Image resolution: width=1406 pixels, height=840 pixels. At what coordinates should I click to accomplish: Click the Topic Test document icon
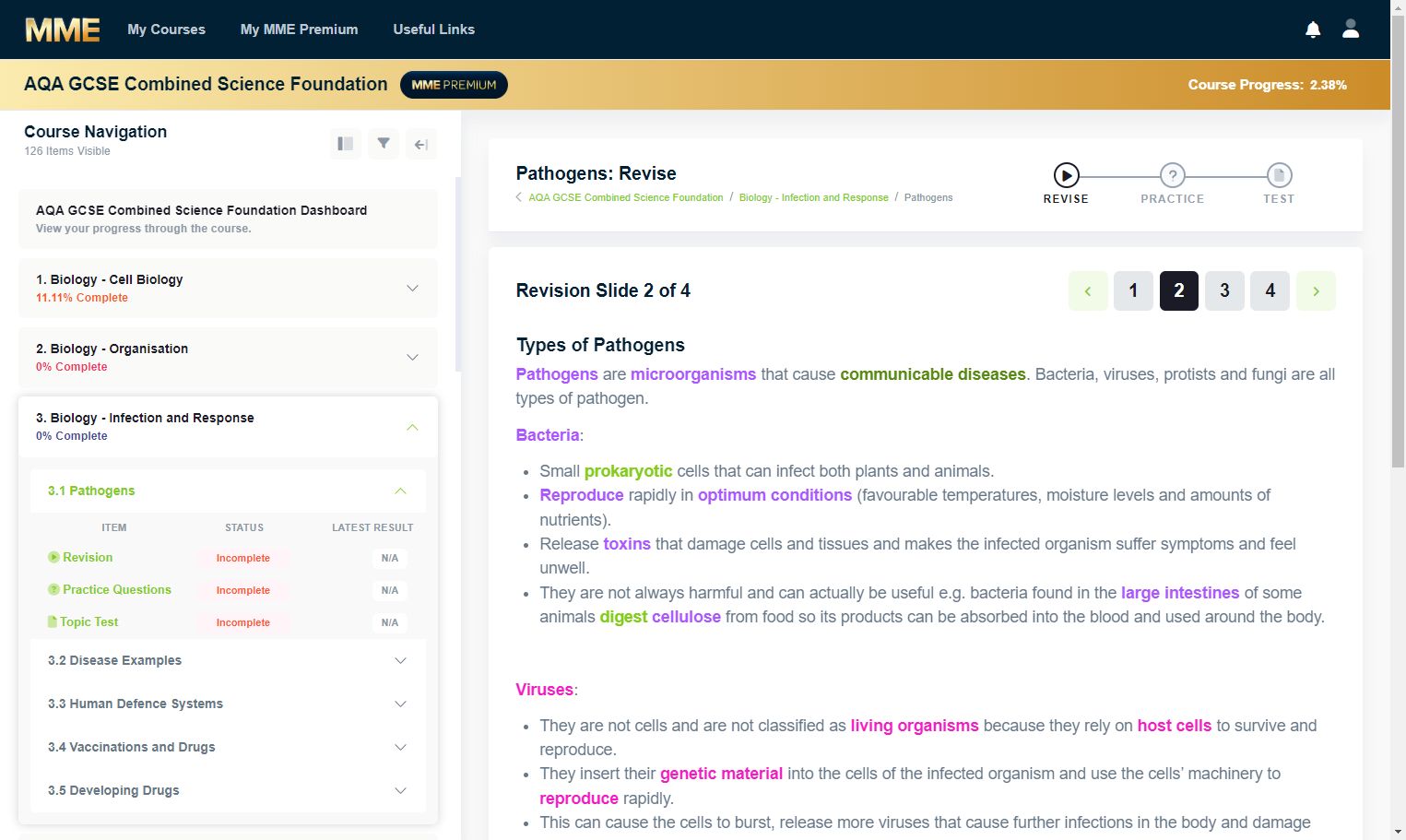(53, 621)
